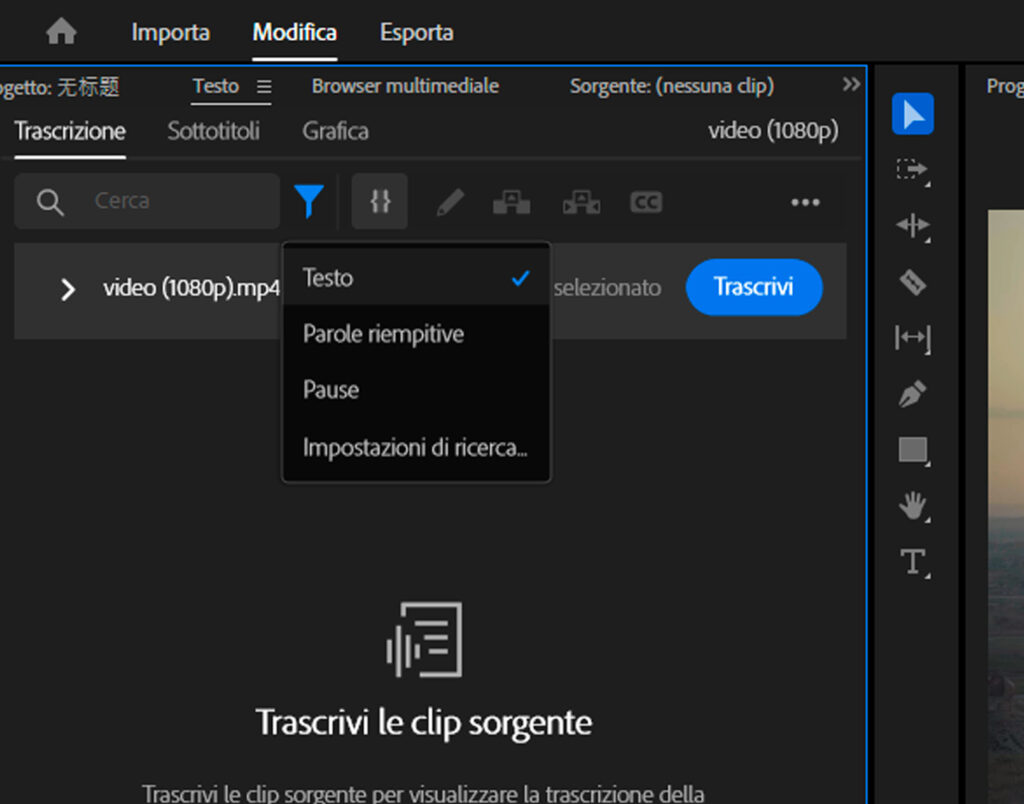The height and width of the screenshot is (804, 1024).
Task: Switch to the Browser multimediale panel
Action: tap(404, 86)
